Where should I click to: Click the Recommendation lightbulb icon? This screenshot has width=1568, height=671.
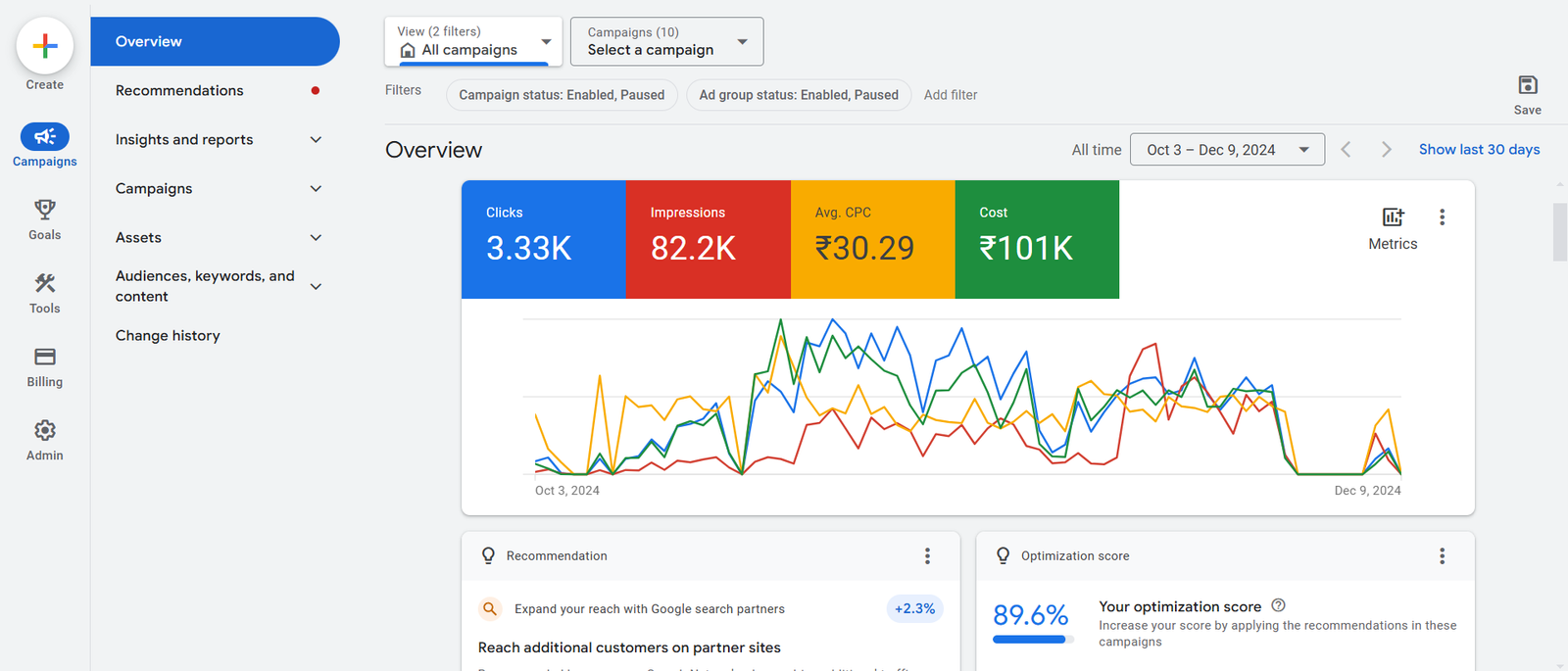click(x=488, y=555)
